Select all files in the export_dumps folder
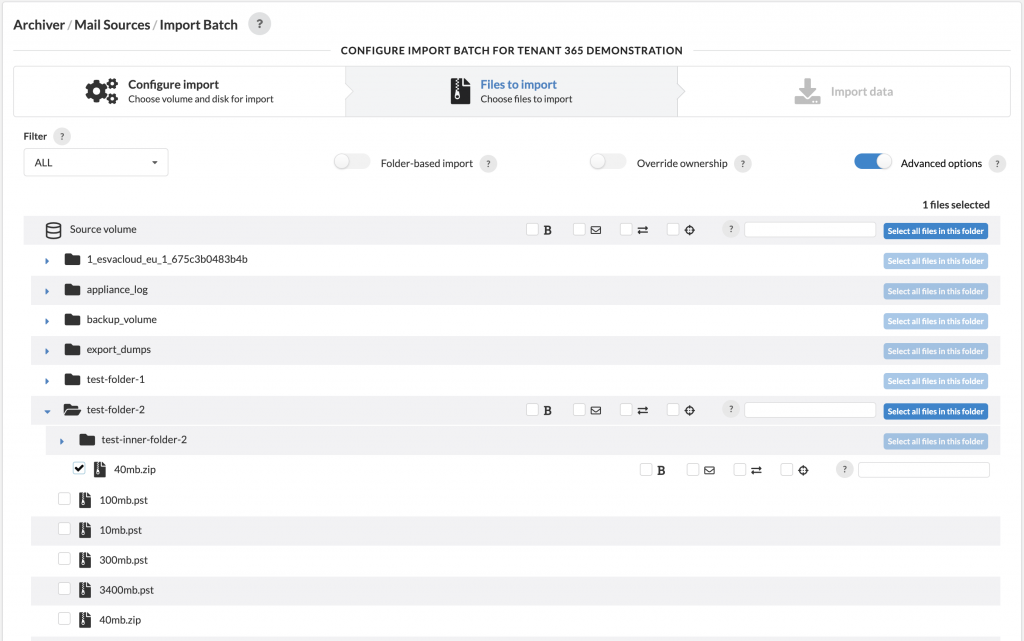The width and height of the screenshot is (1024, 641). tap(935, 351)
